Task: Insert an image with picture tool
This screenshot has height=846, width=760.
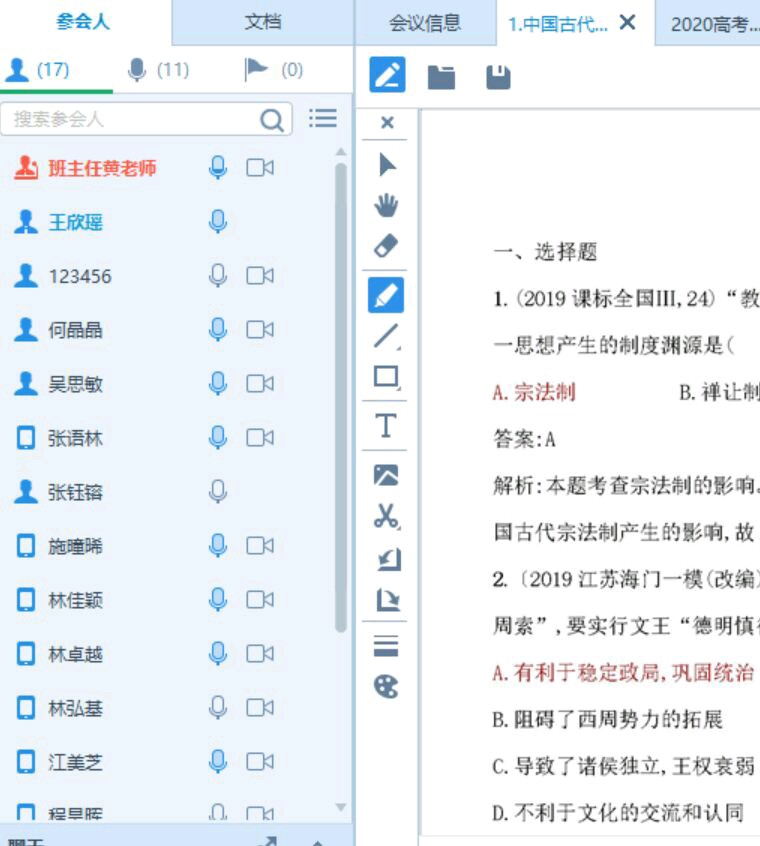Action: coord(387,475)
